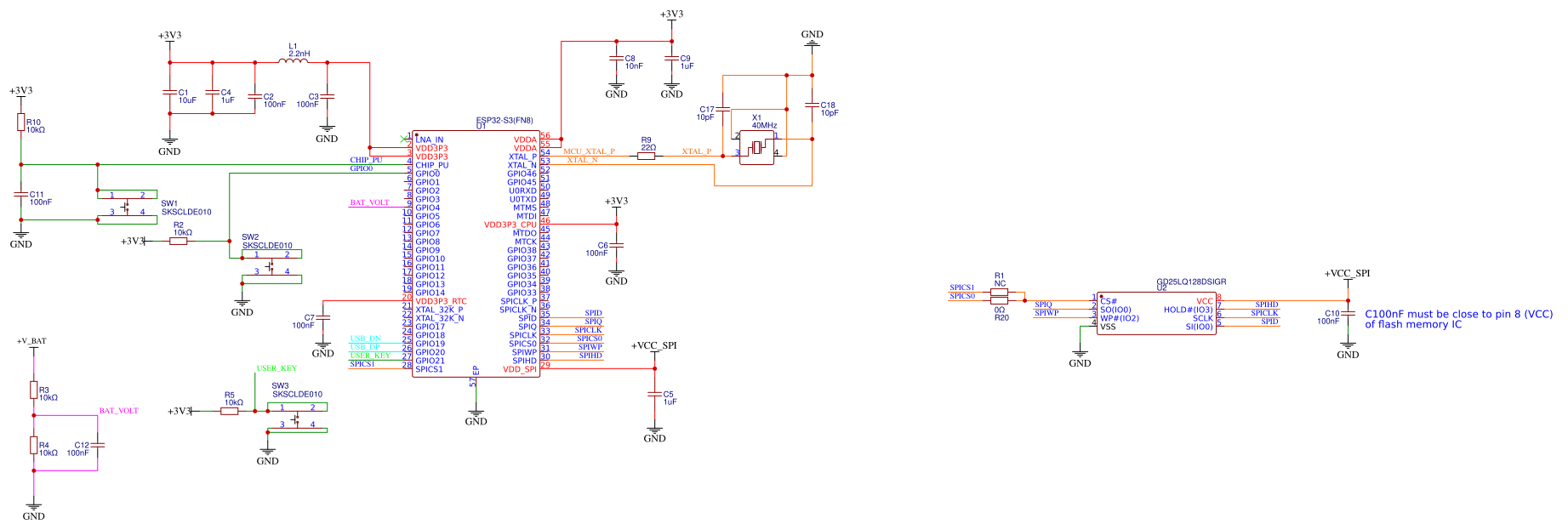Select the VDD_SPI pin label
Screen dimensions: 1568x530
click(x=520, y=369)
